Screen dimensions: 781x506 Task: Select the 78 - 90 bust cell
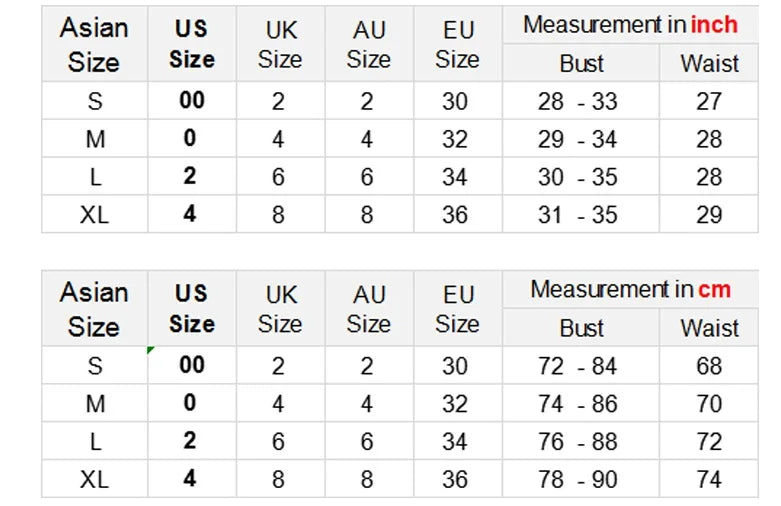click(579, 479)
